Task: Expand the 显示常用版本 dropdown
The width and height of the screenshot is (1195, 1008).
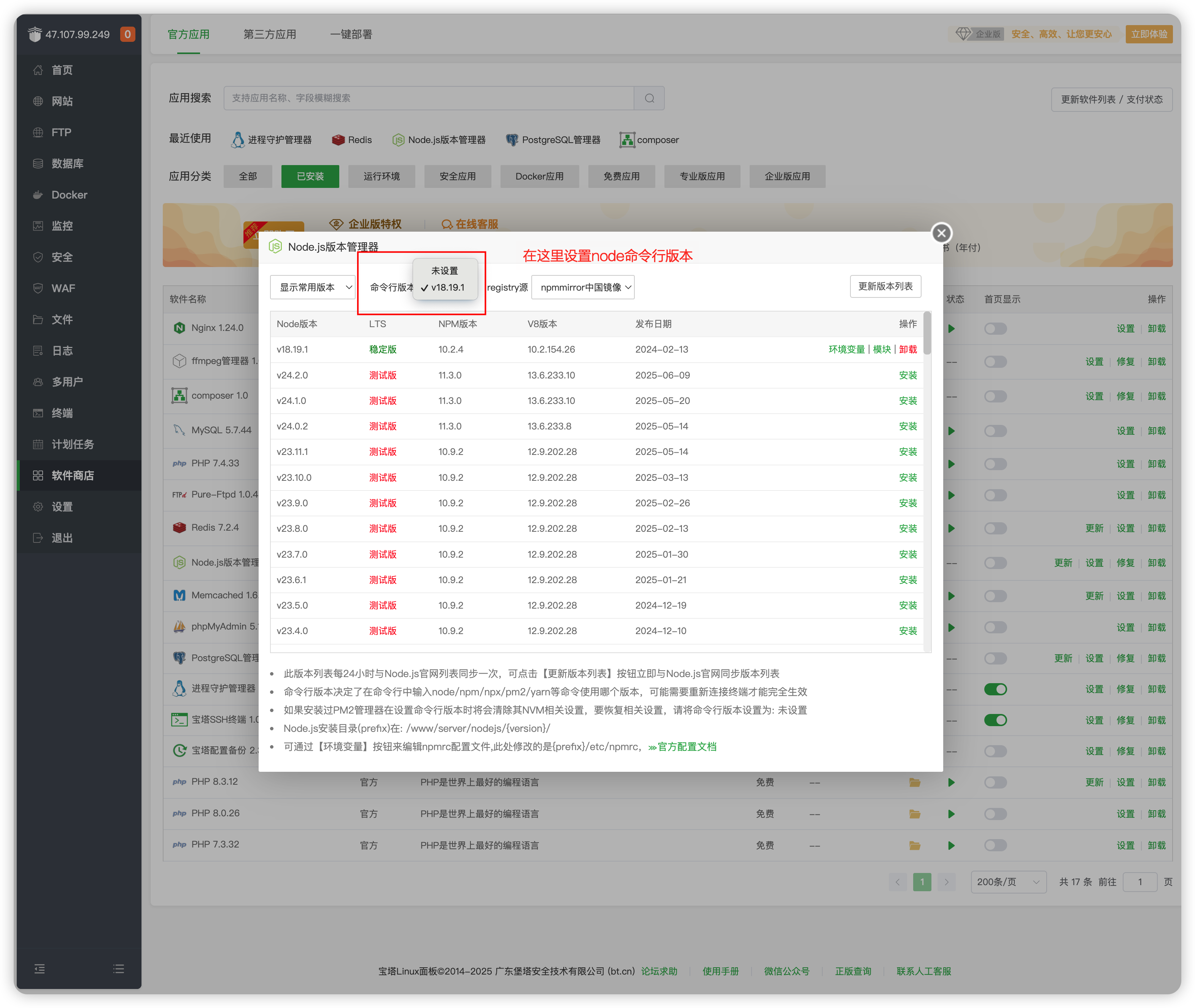Action: pyautogui.click(x=313, y=288)
